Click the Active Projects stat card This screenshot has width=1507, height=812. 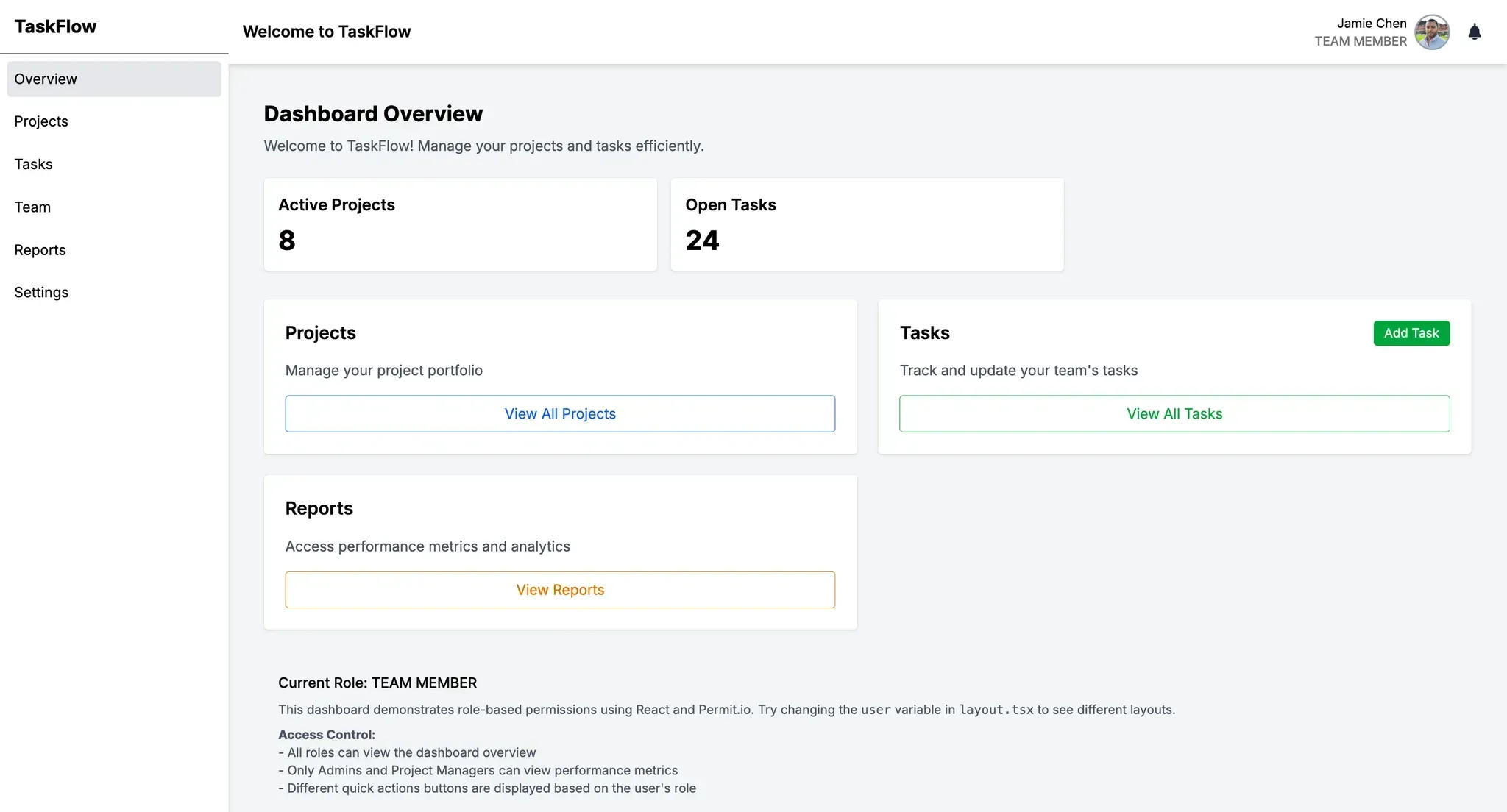click(x=460, y=224)
